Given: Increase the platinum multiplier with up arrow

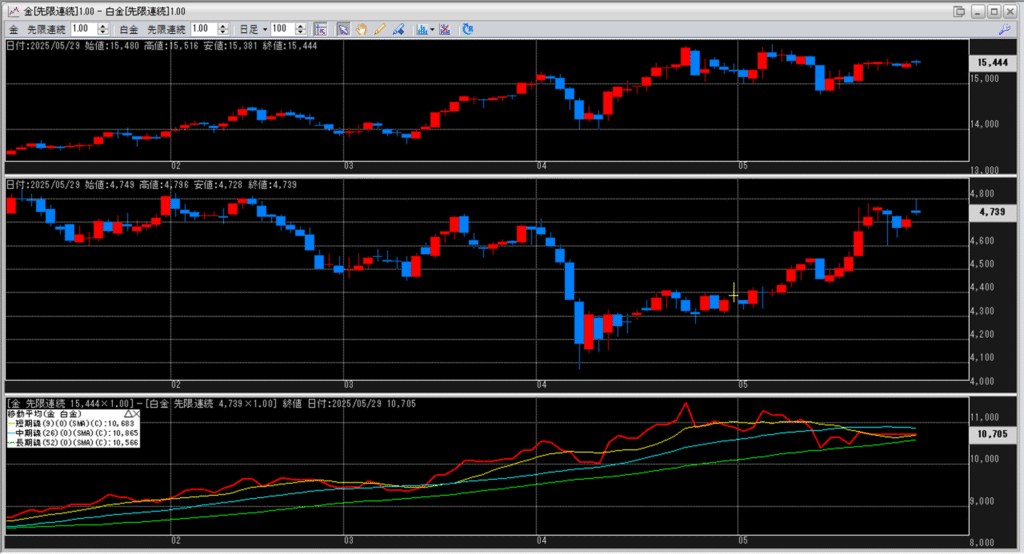Looking at the screenshot, I should coord(223,26).
